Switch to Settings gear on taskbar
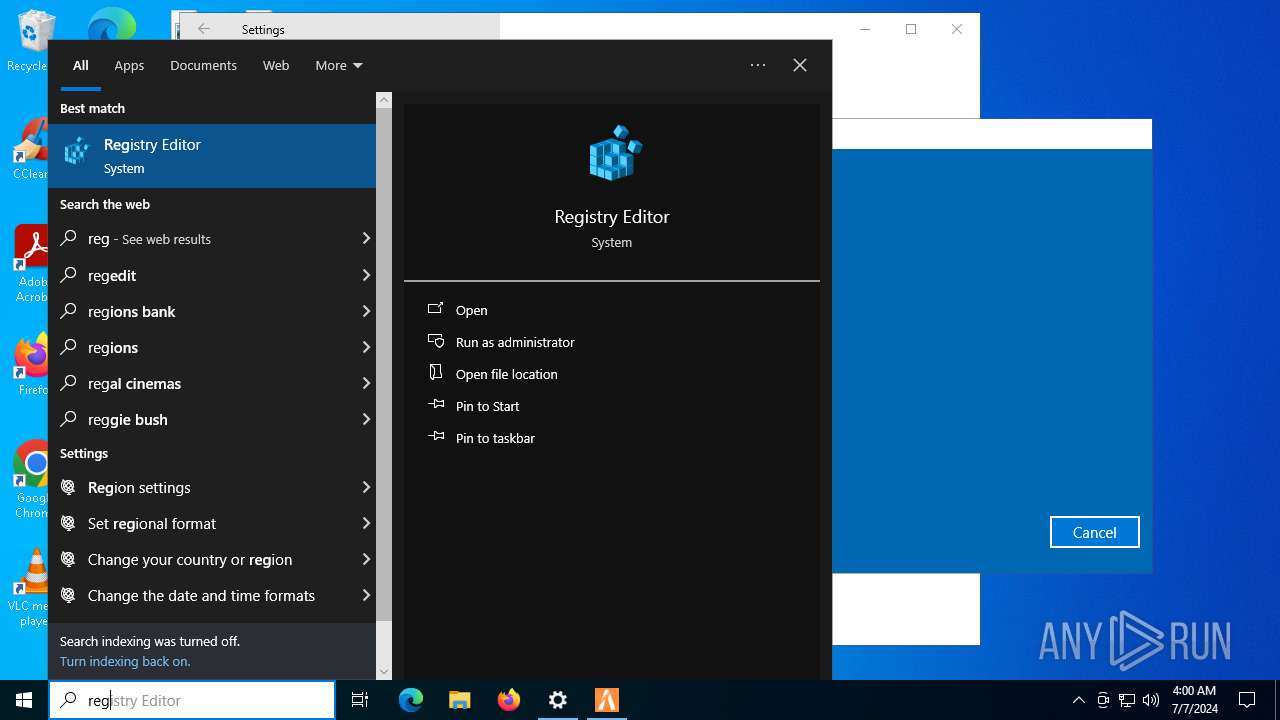 (x=558, y=700)
